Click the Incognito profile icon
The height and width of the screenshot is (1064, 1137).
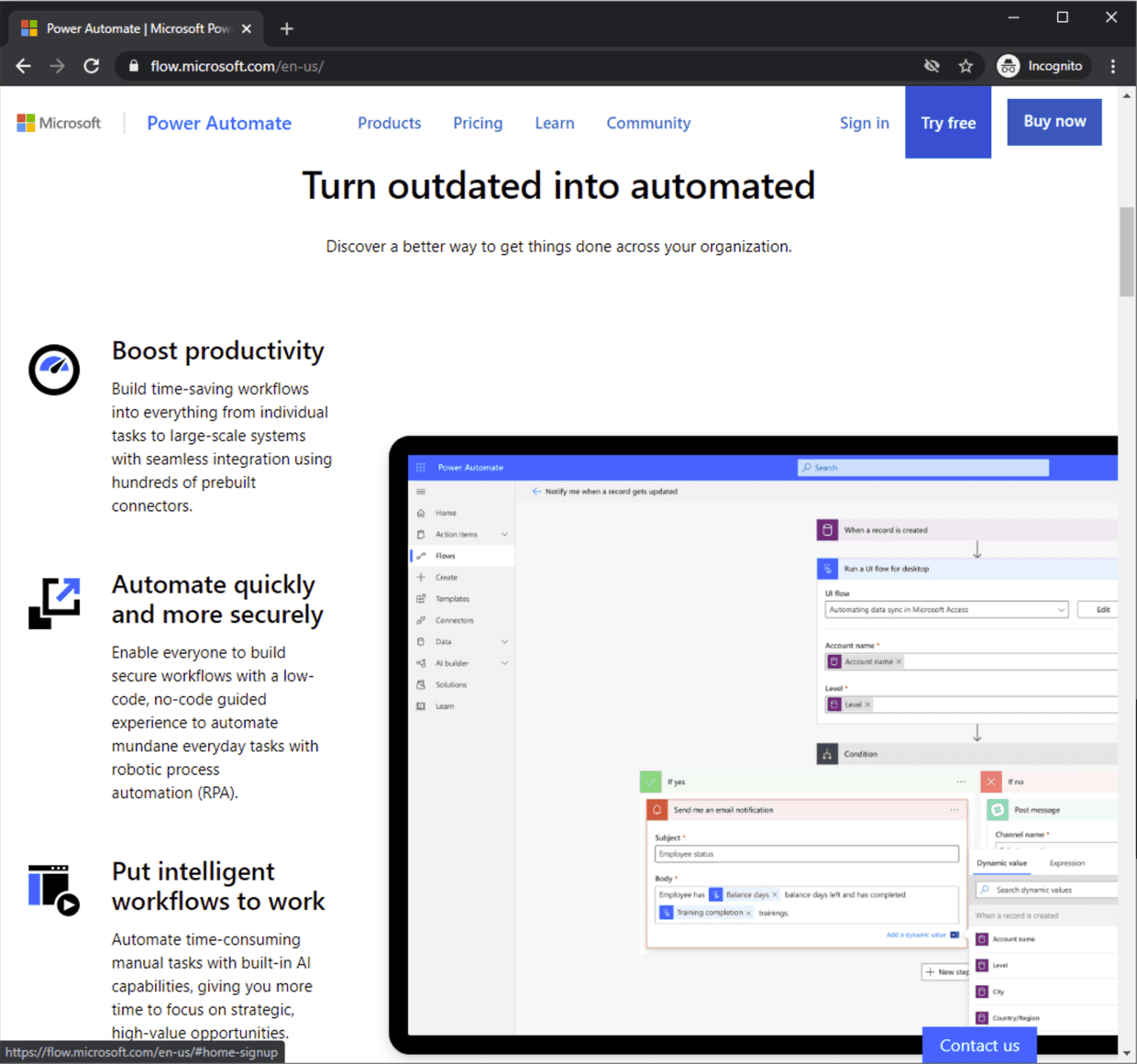[x=1009, y=66]
